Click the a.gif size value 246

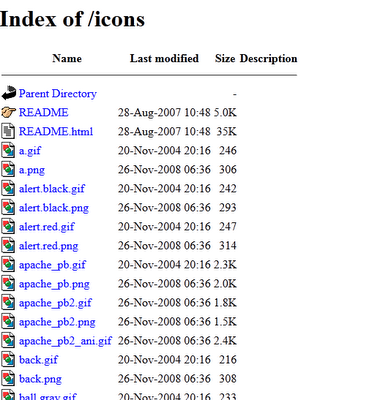click(x=228, y=150)
